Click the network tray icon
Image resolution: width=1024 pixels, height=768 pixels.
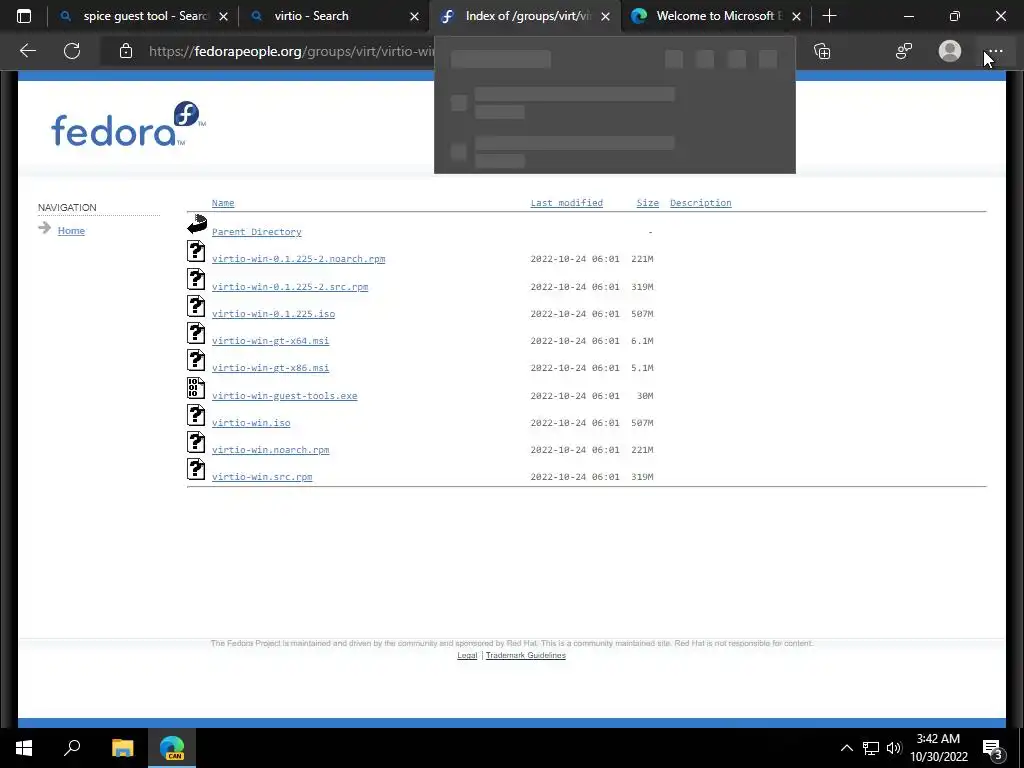(871, 748)
